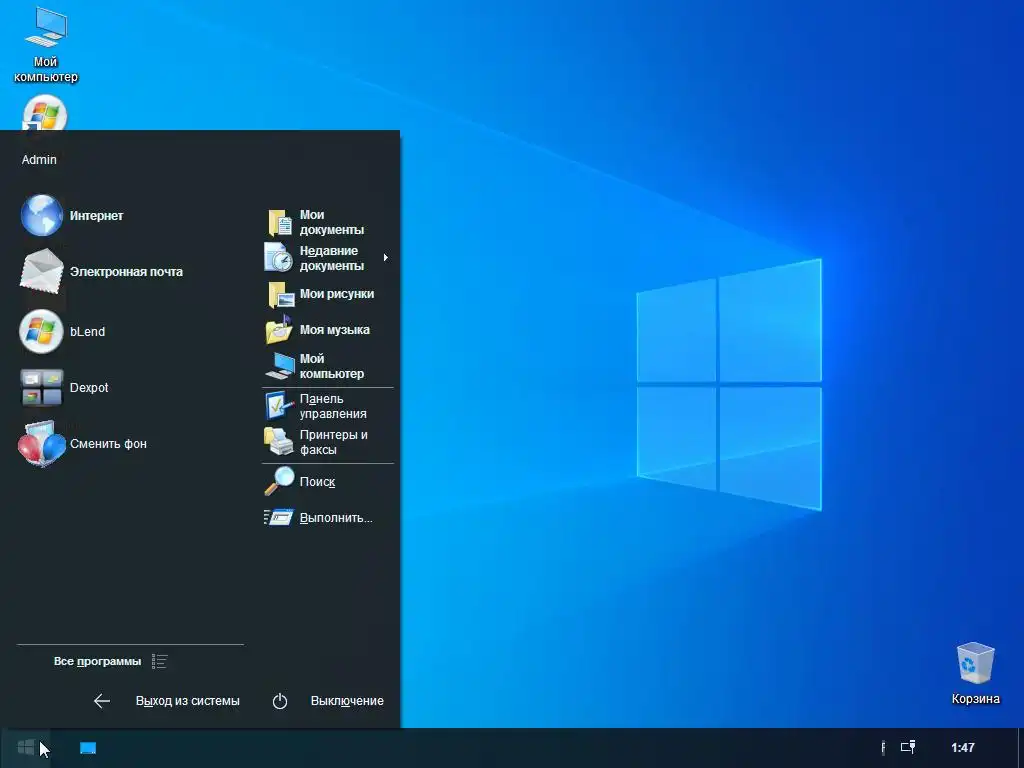Open Моя музыка folder icon
The height and width of the screenshot is (768, 1024).
[280, 329]
